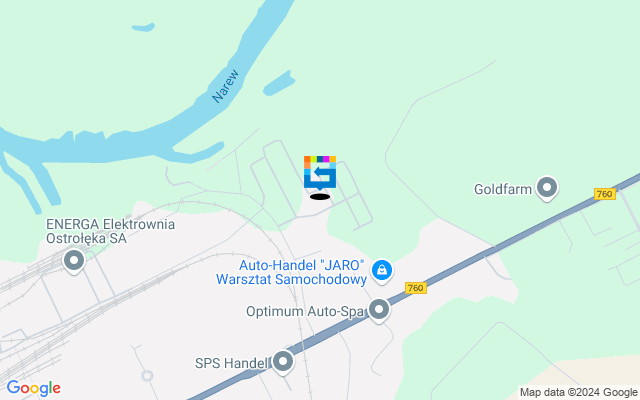The height and width of the screenshot is (400, 640).
Task: Click the roundabout circle near the bottom left
Action: (147, 376)
